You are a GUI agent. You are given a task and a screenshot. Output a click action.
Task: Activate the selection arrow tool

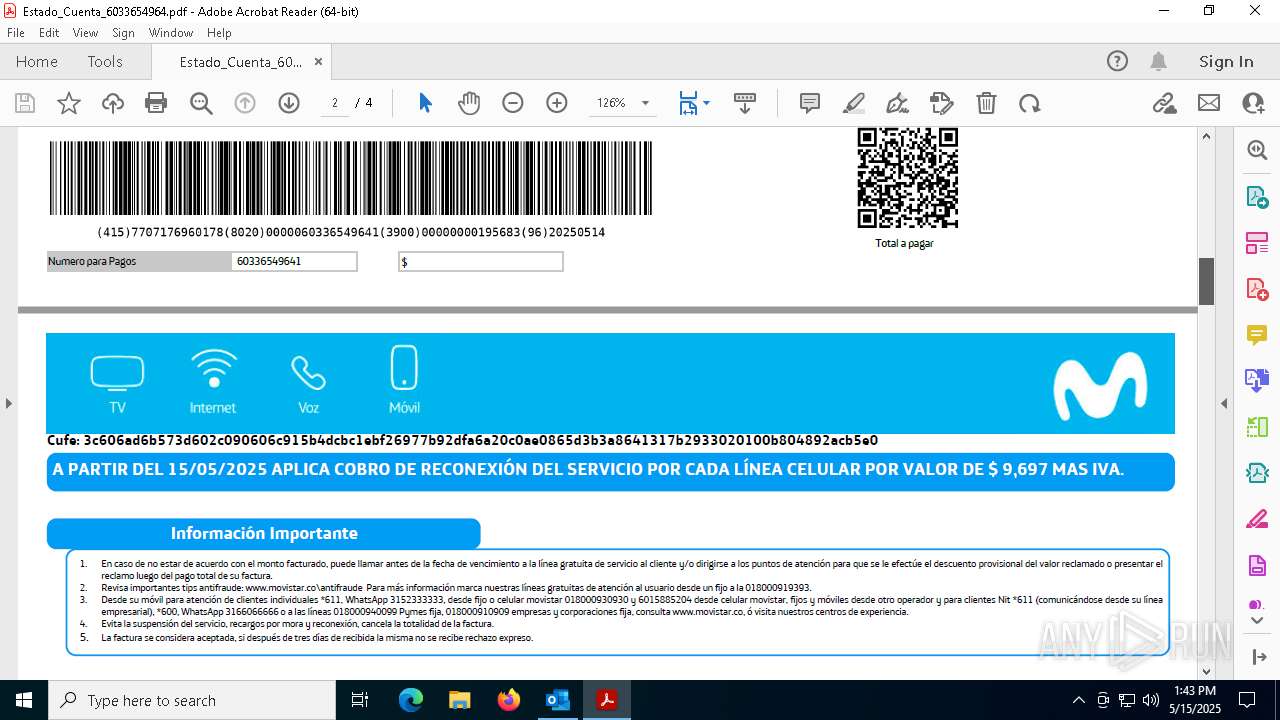(425, 103)
